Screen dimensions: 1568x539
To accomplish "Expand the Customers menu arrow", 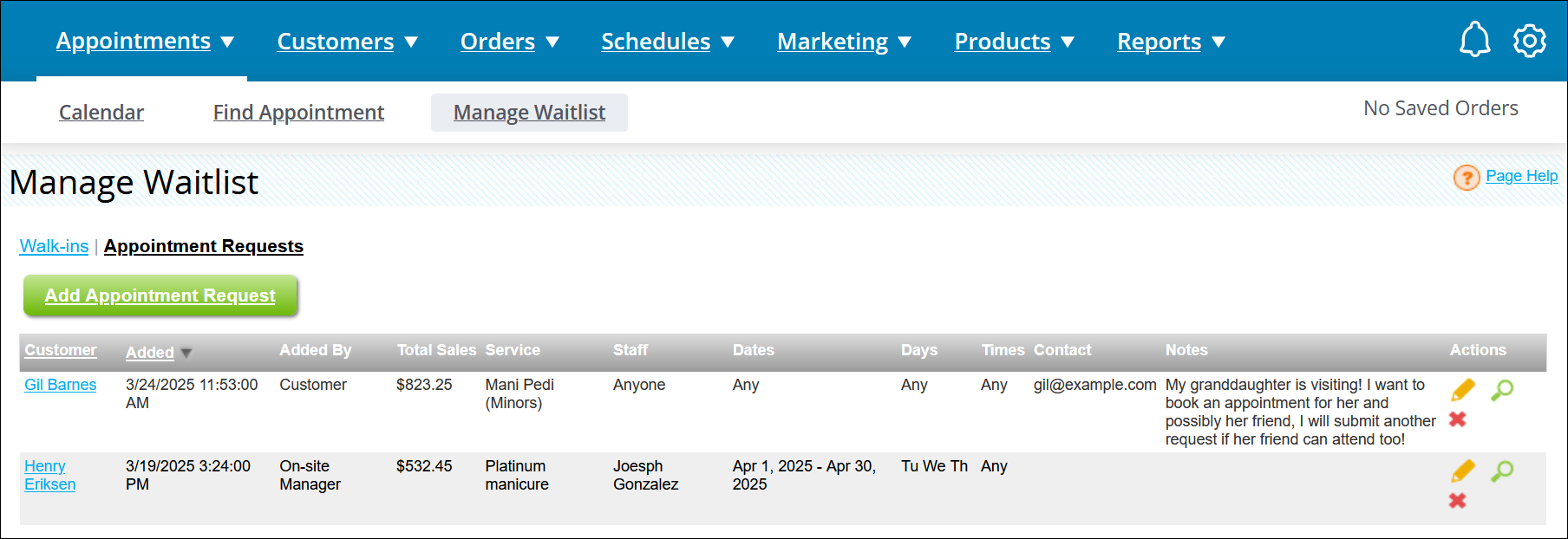I will click(x=411, y=42).
